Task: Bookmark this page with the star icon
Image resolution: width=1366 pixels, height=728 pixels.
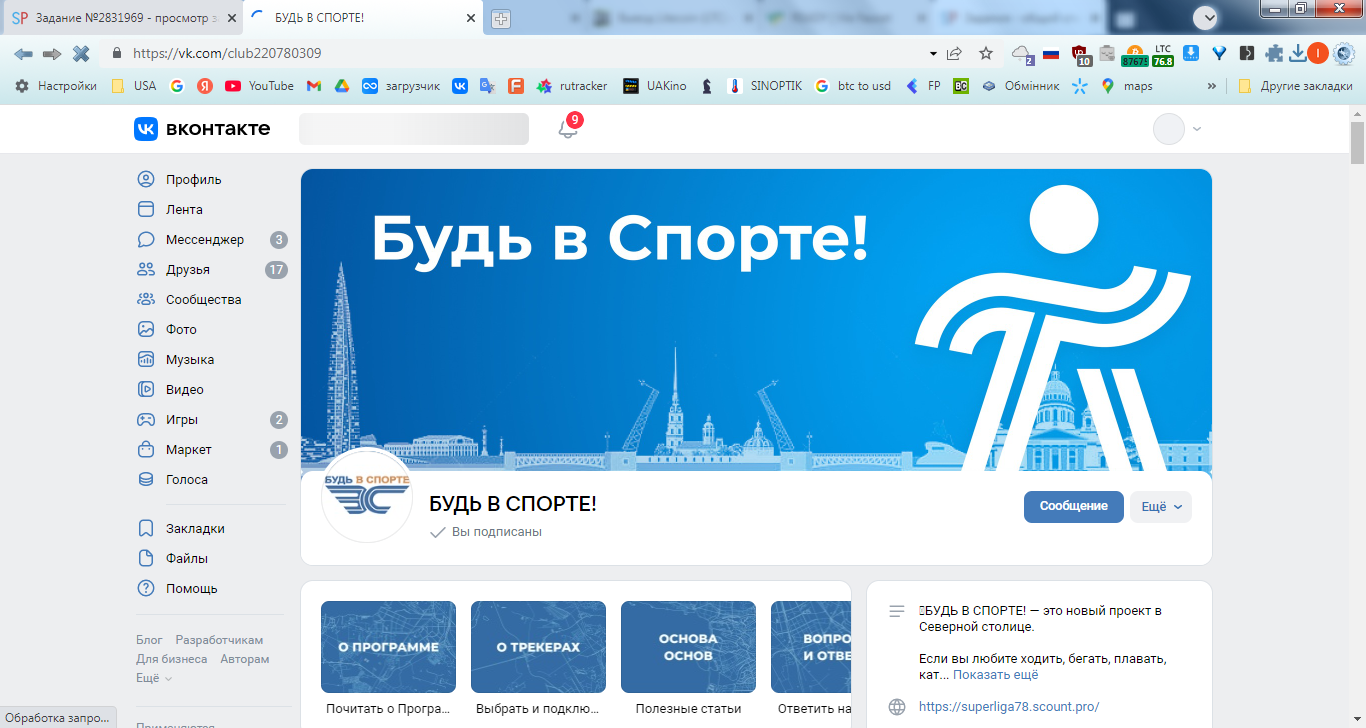Action: (x=986, y=53)
